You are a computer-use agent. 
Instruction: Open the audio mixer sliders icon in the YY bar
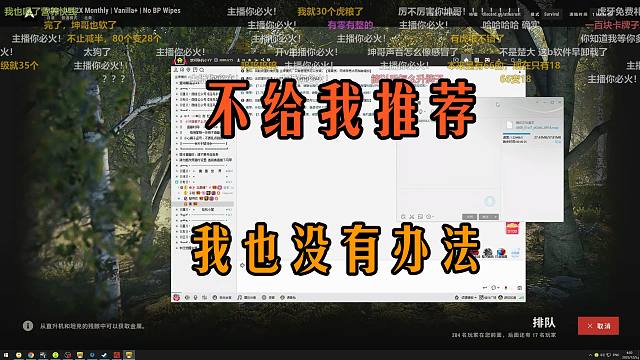pyautogui.click(x=204, y=298)
